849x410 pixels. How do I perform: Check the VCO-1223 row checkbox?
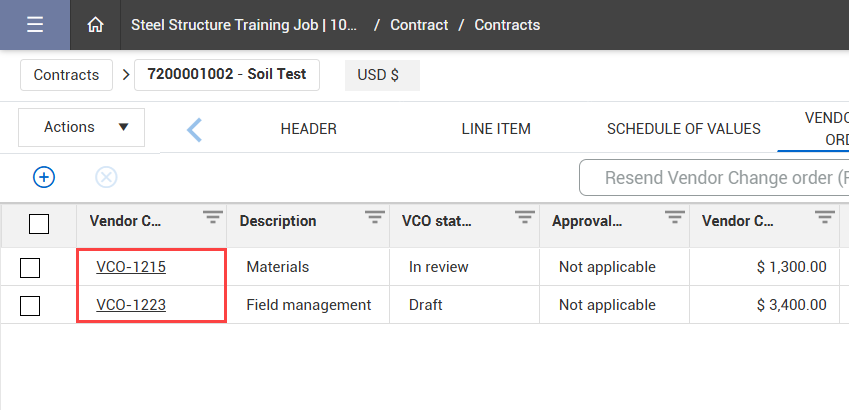click(x=30, y=305)
